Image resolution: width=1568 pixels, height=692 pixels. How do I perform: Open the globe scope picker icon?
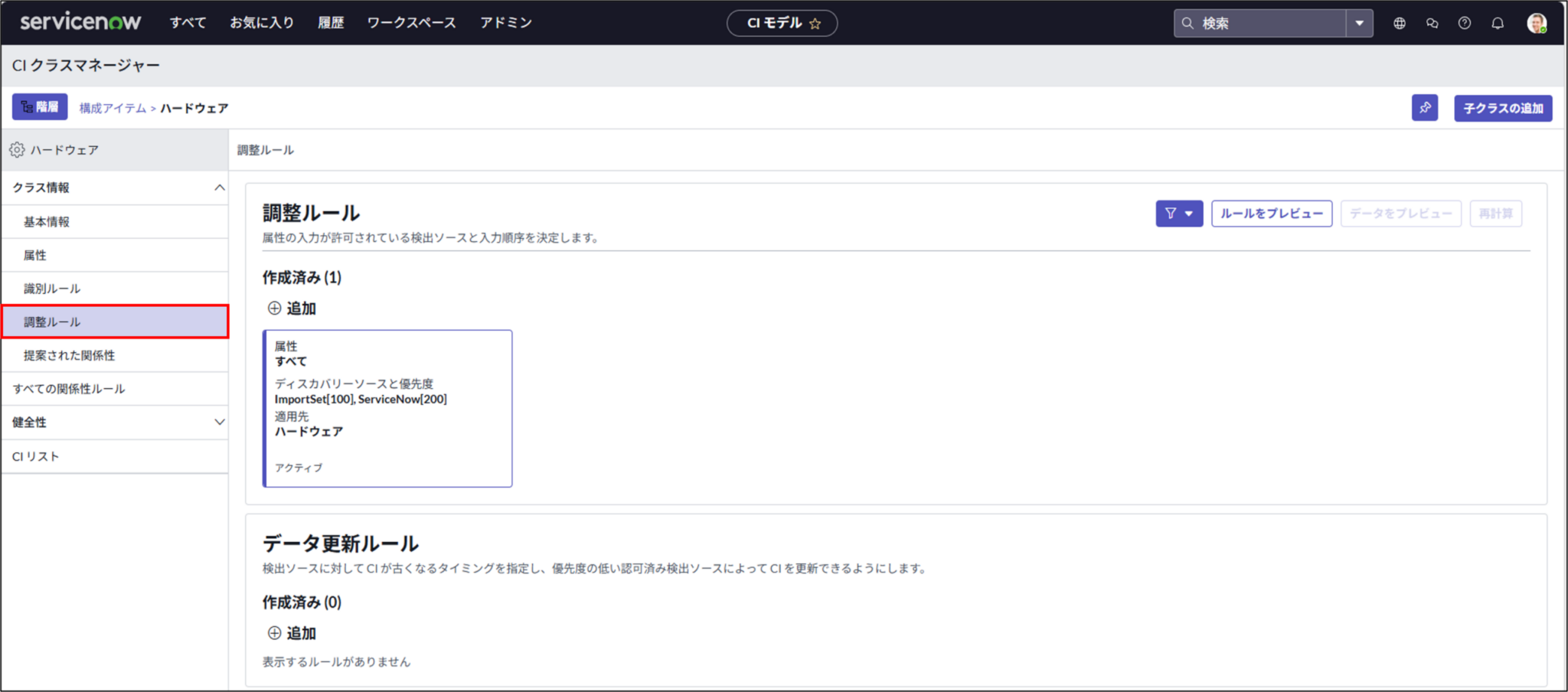tap(1400, 23)
